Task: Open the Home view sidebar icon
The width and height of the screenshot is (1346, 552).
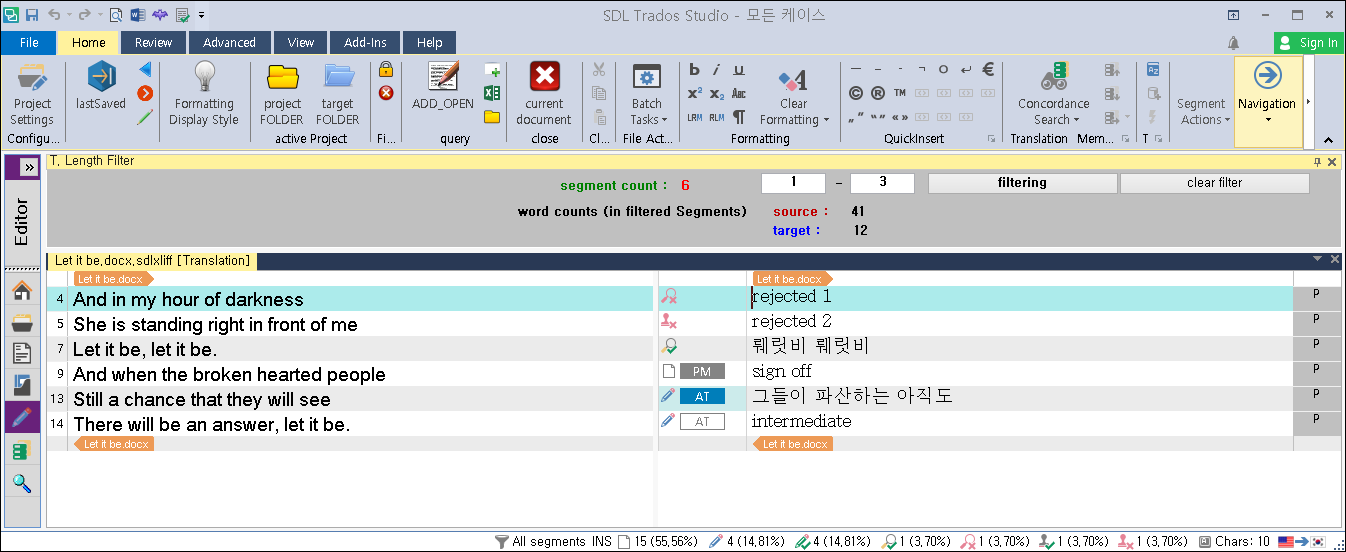Action: coord(22,291)
